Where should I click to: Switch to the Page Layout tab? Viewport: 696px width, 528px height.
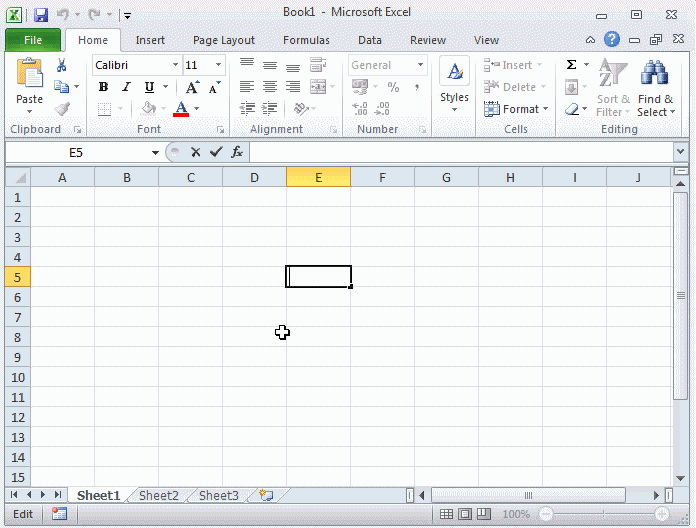(224, 41)
